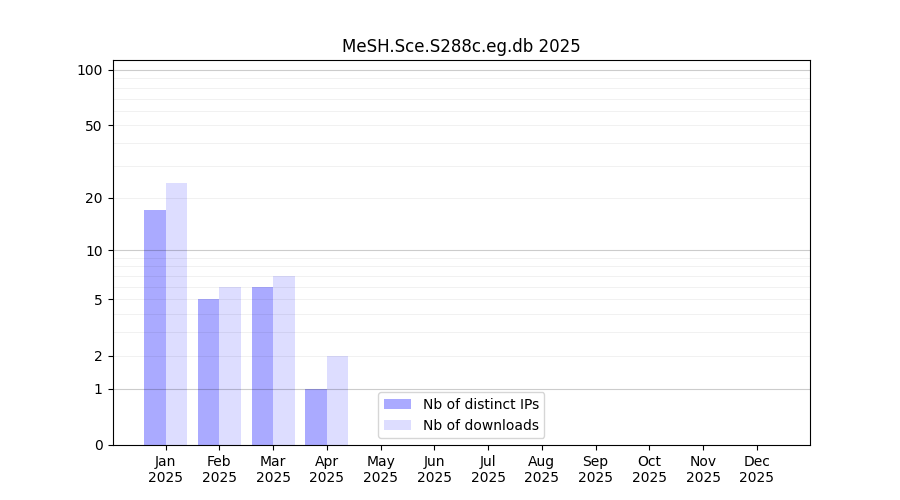Select the February distinct IPs bar
The image size is (900, 500).
tap(208, 372)
